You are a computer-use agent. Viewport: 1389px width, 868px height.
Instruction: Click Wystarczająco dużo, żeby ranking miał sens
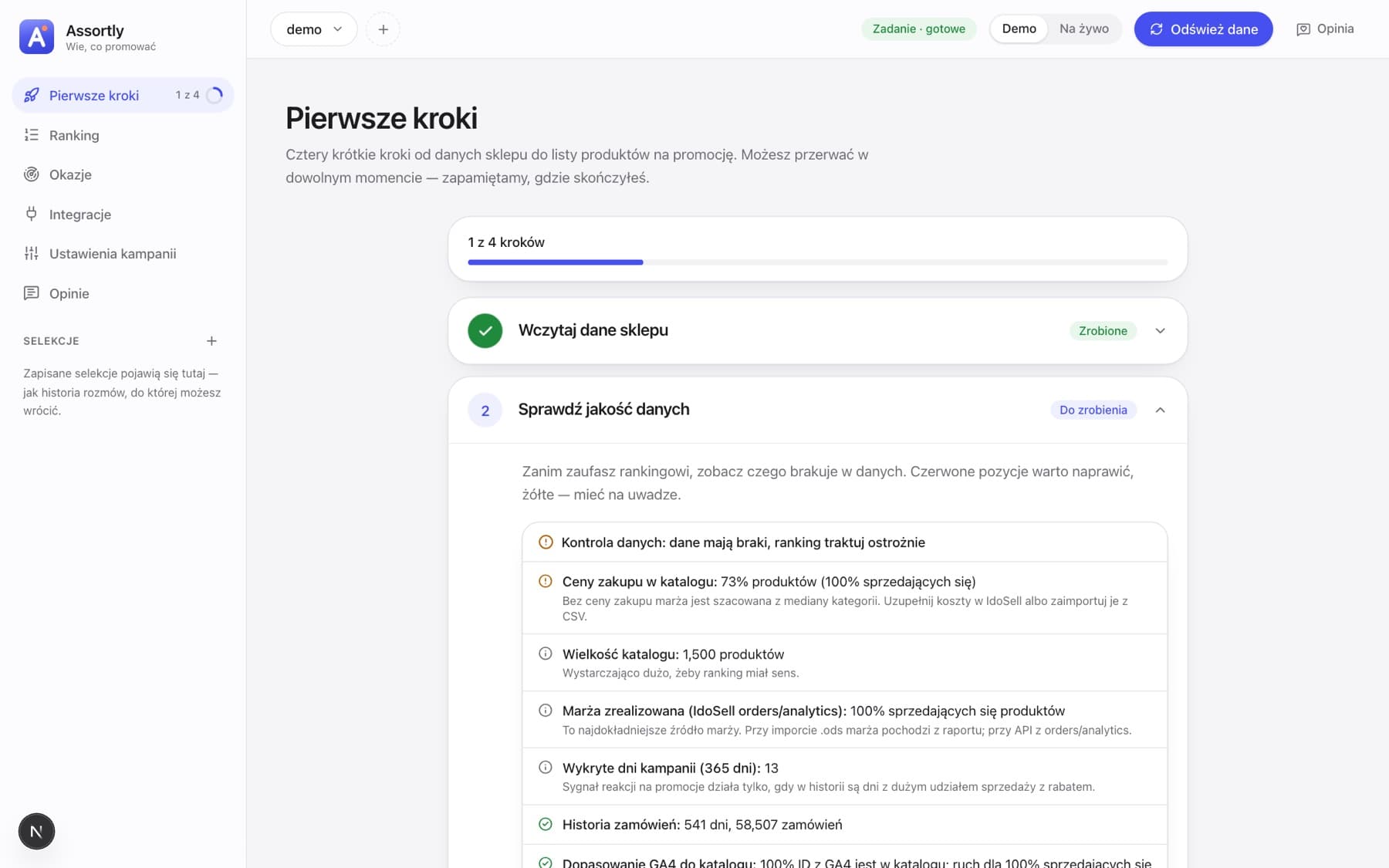click(x=681, y=674)
